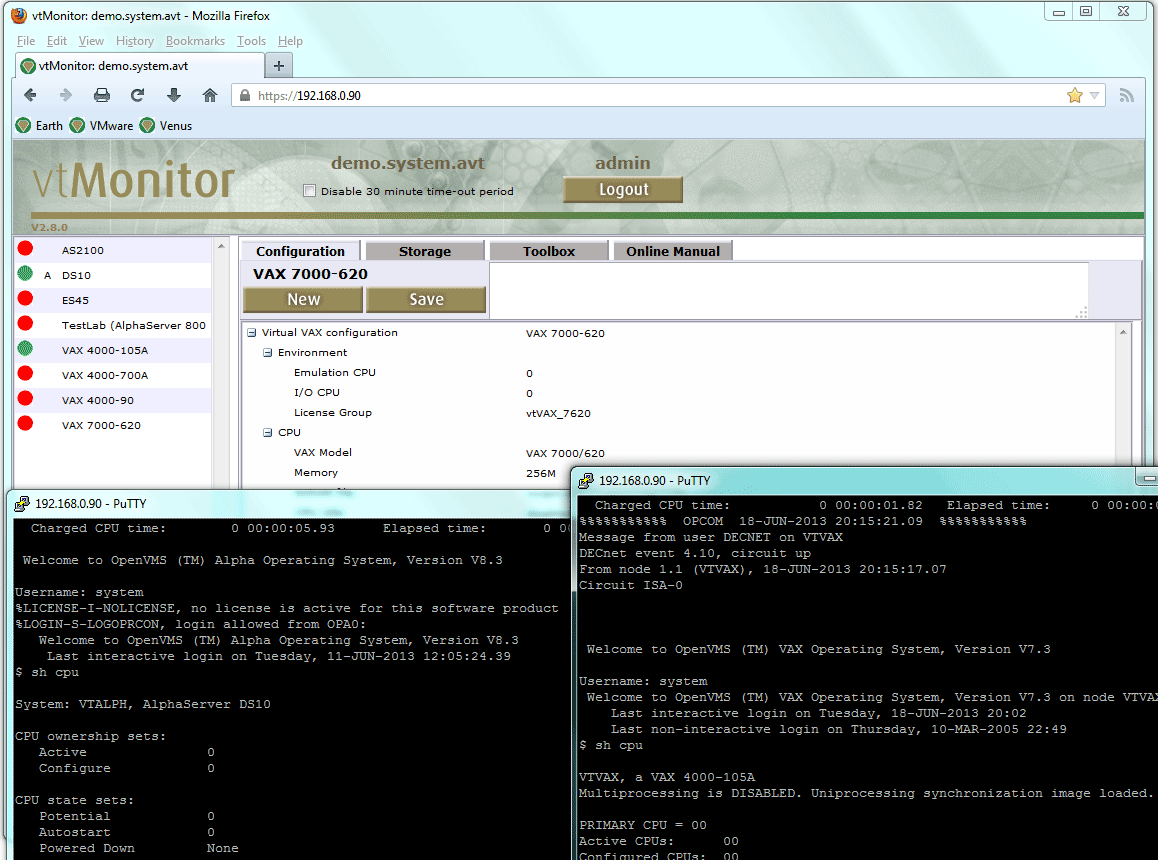Collapse the CPU tree node
Image resolution: width=1158 pixels, height=860 pixels.
(x=268, y=432)
